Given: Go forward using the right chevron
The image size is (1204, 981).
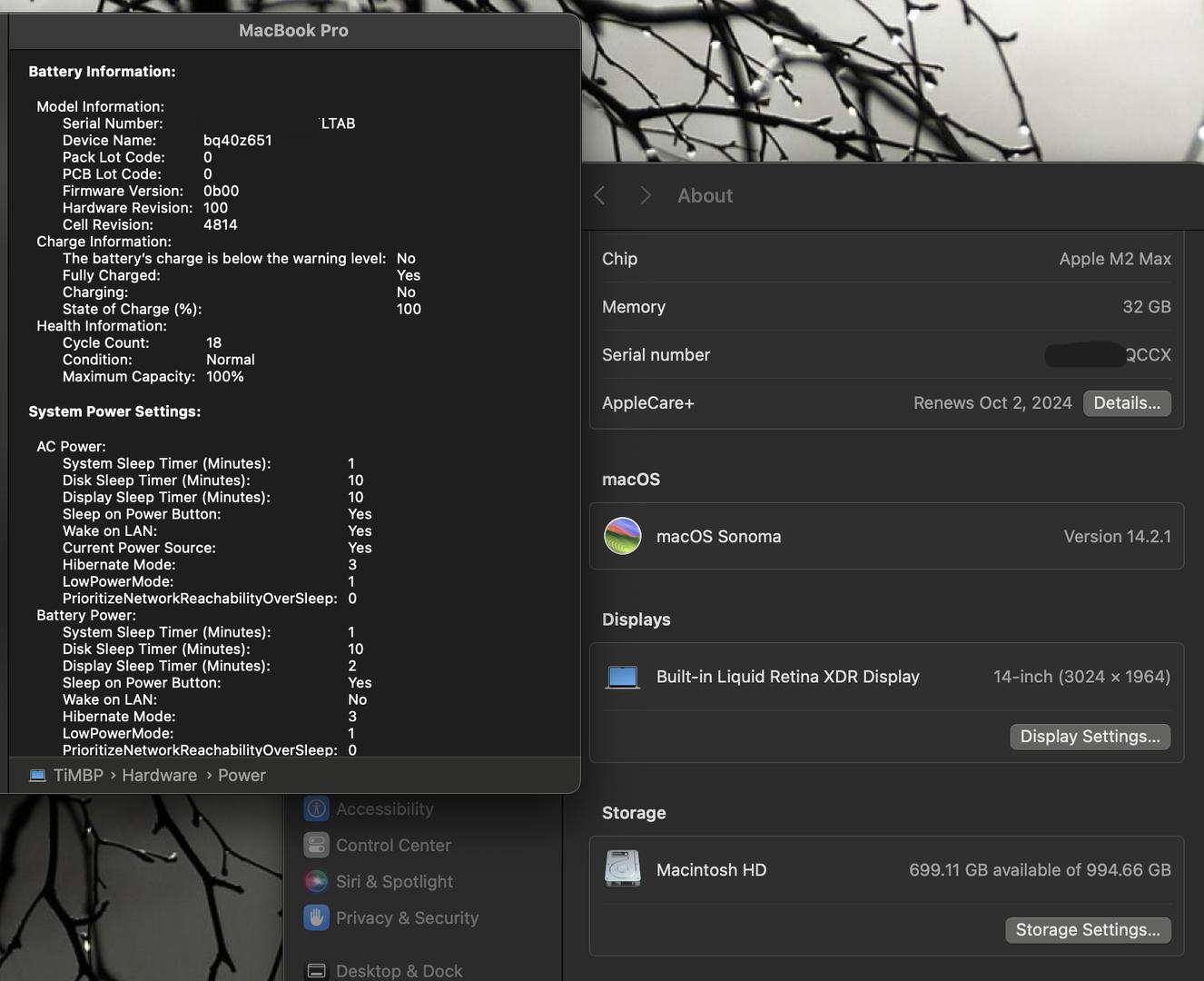Looking at the screenshot, I should [x=645, y=195].
